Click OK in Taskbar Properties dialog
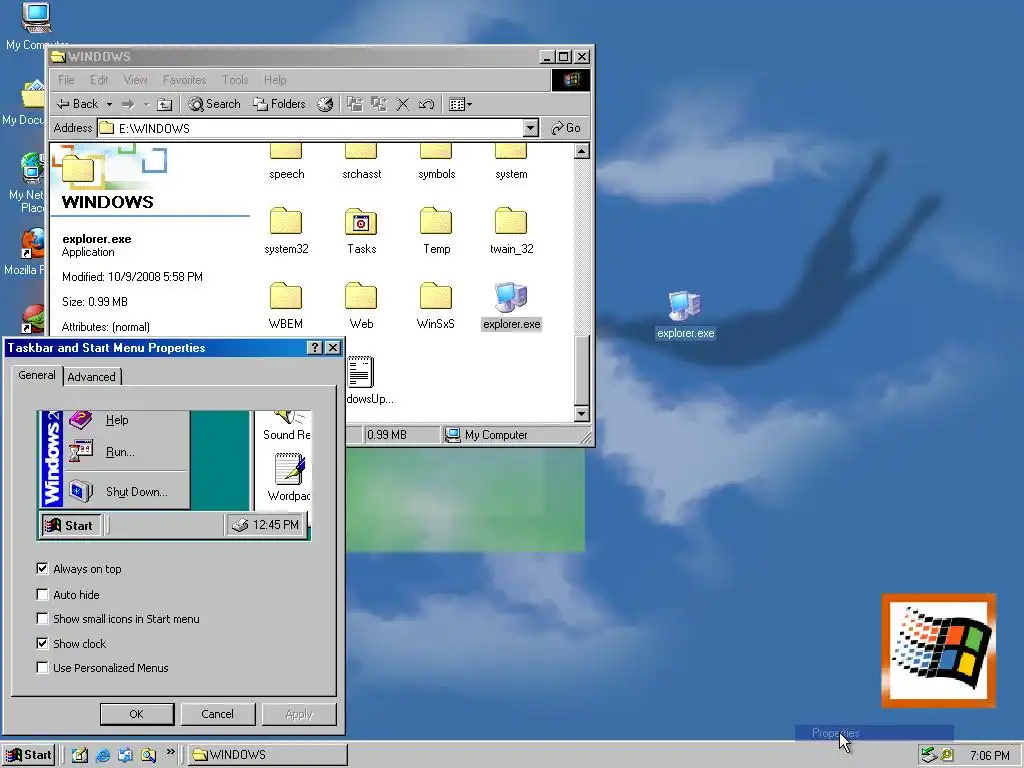The width and height of the screenshot is (1024, 768). [x=136, y=714]
